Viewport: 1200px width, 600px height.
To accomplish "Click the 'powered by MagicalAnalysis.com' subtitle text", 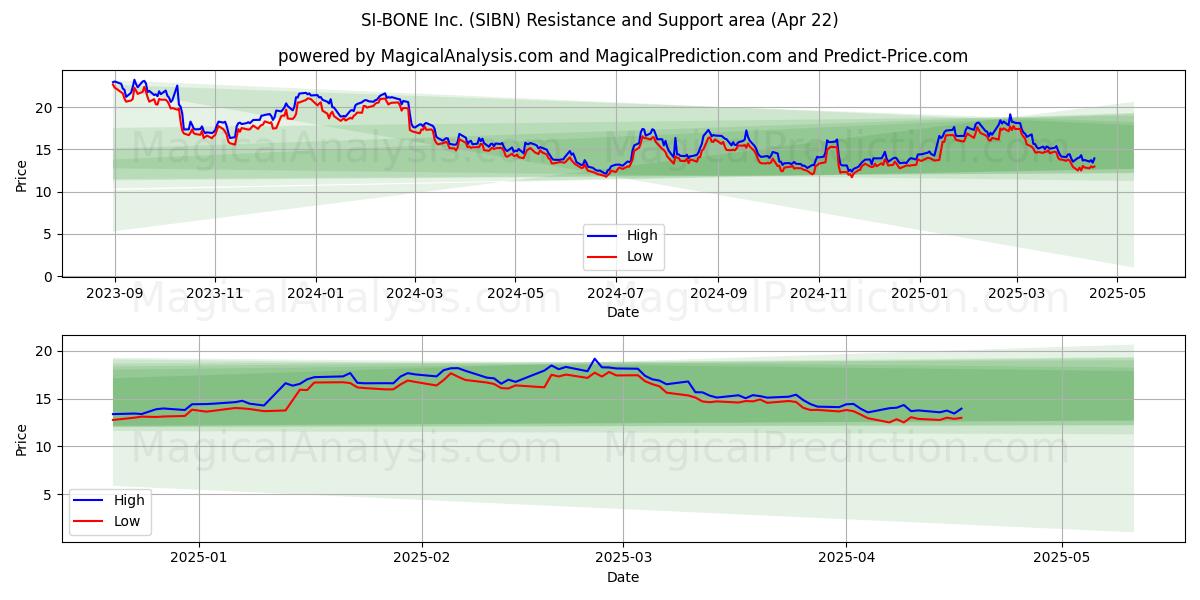I will click(x=415, y=56).
